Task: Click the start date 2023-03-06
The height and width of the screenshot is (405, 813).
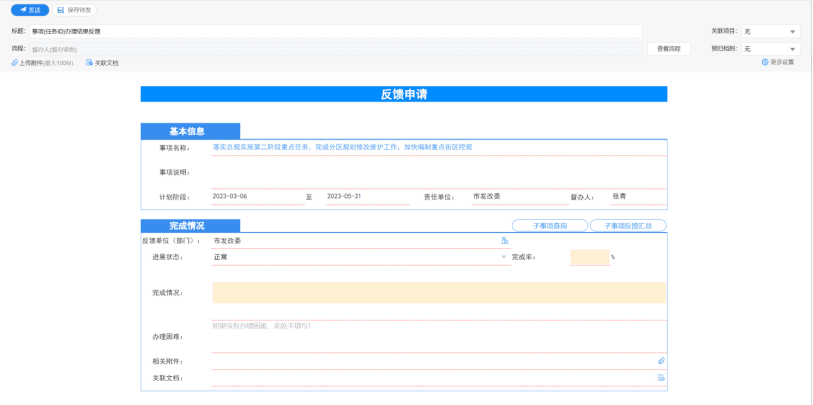Action: (230, 197)
